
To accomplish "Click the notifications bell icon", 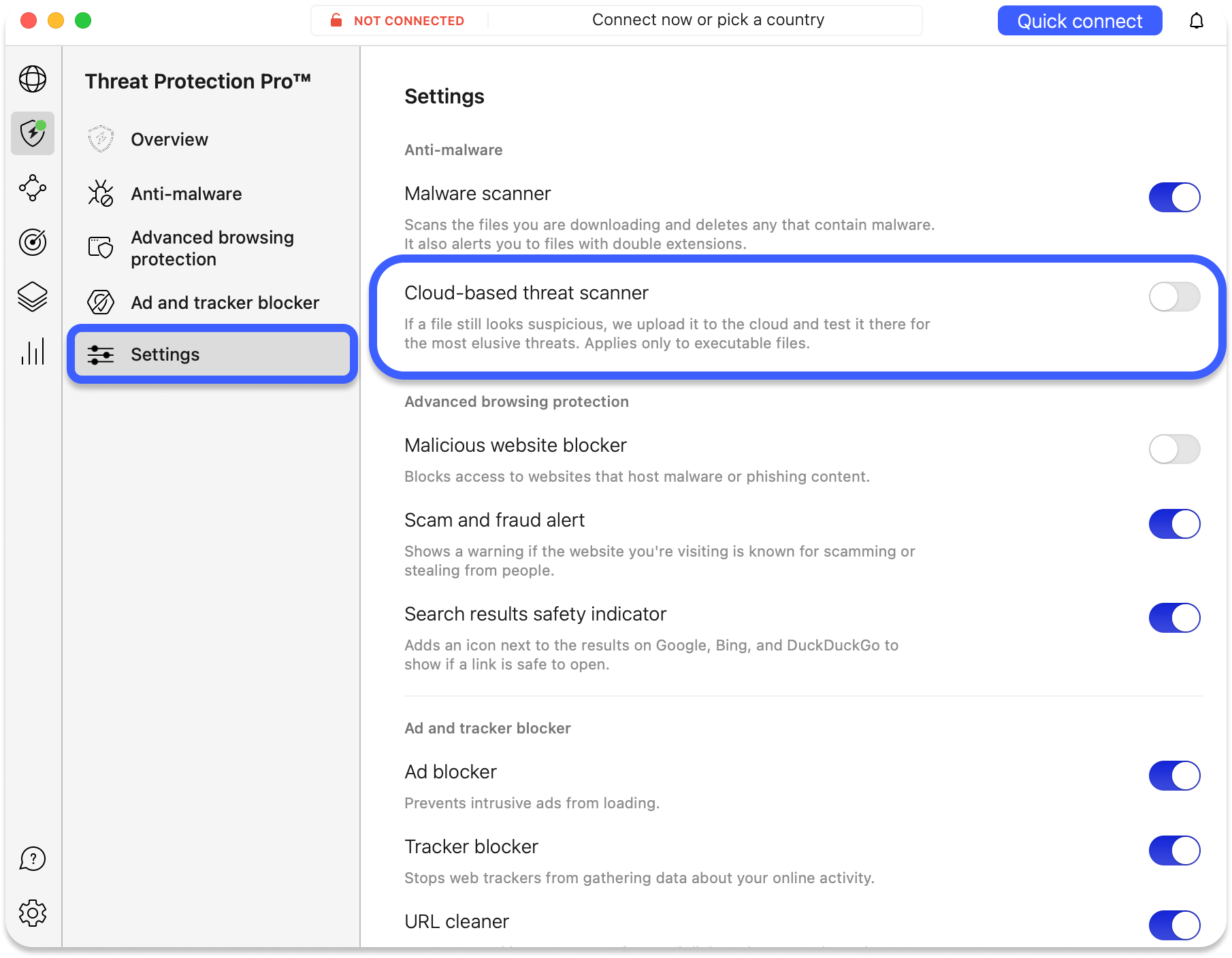I will pos(1196,21).
